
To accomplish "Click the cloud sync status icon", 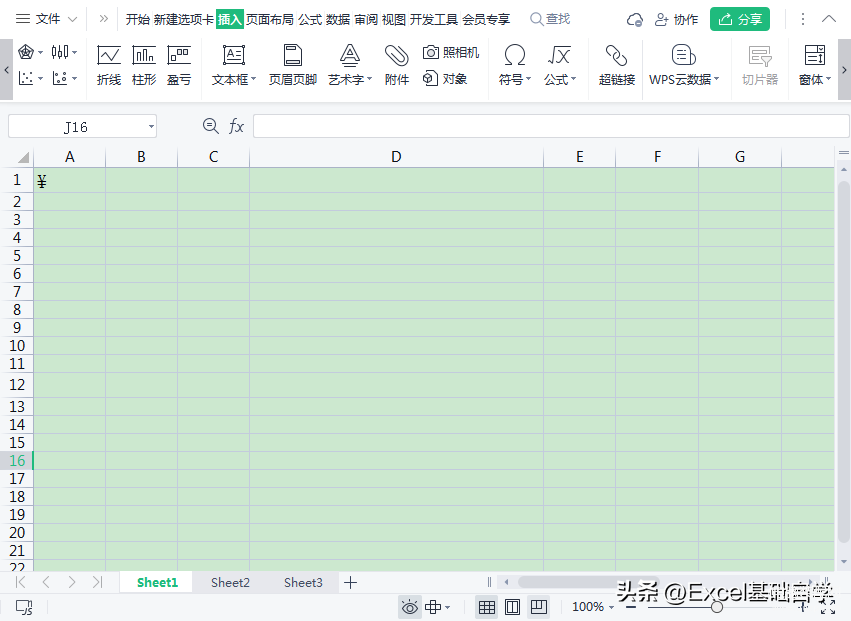I will tap(634, 20).
